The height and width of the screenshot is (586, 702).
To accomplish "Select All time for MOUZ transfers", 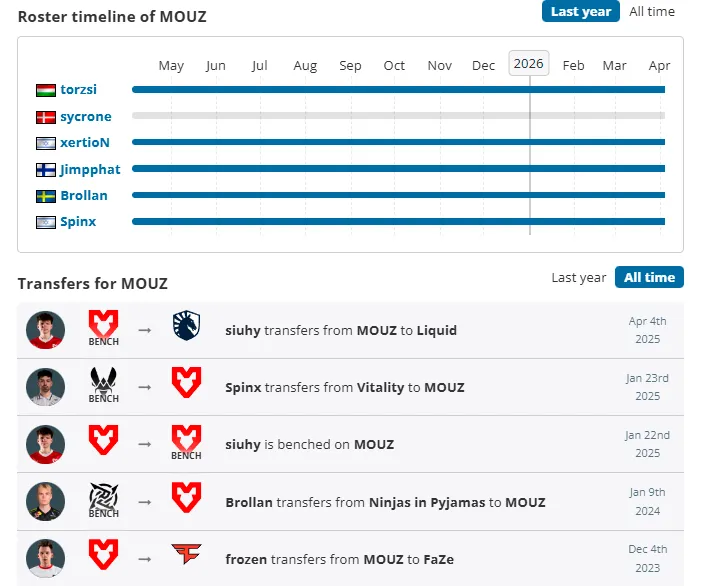I will pos(649,277).
